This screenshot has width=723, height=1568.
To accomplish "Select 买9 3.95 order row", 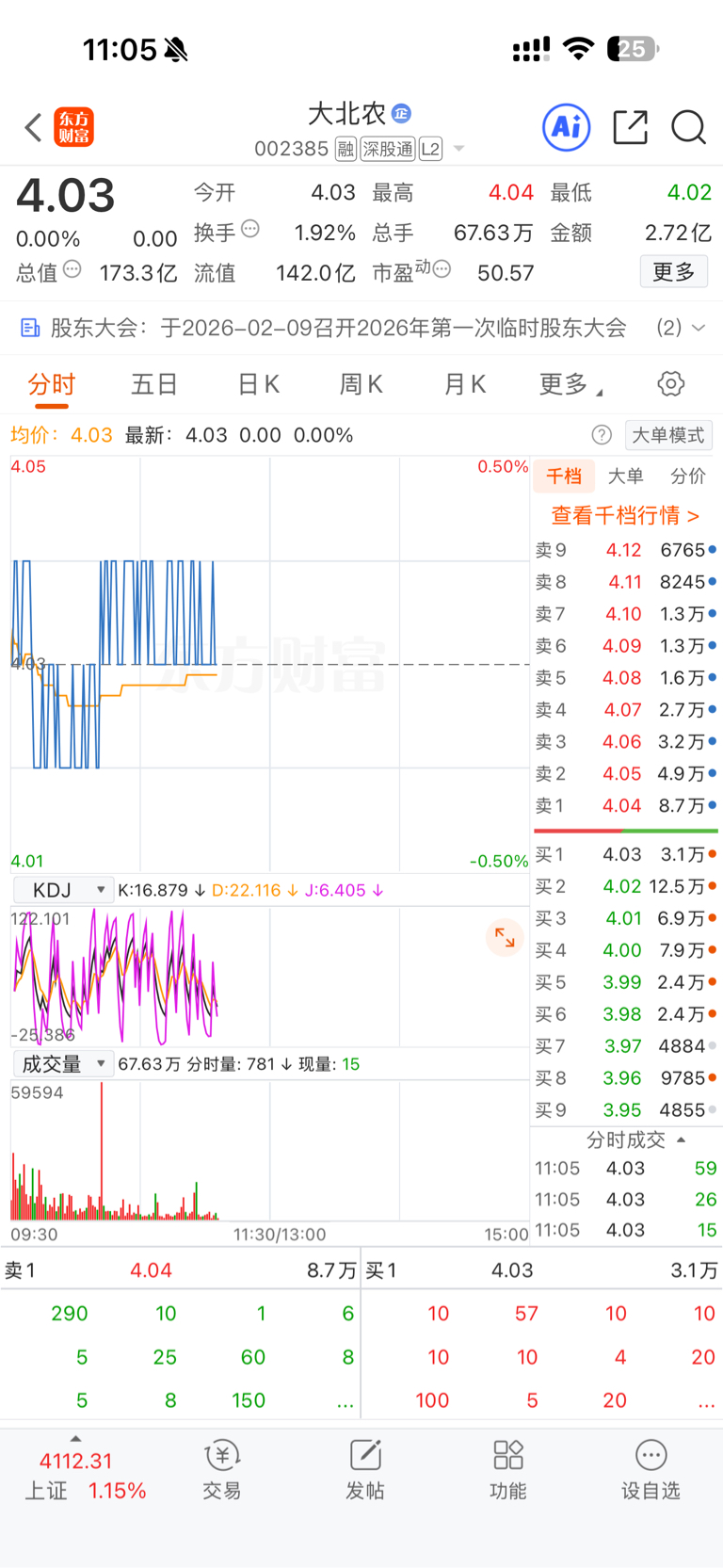I will (x=626, y=1110).
